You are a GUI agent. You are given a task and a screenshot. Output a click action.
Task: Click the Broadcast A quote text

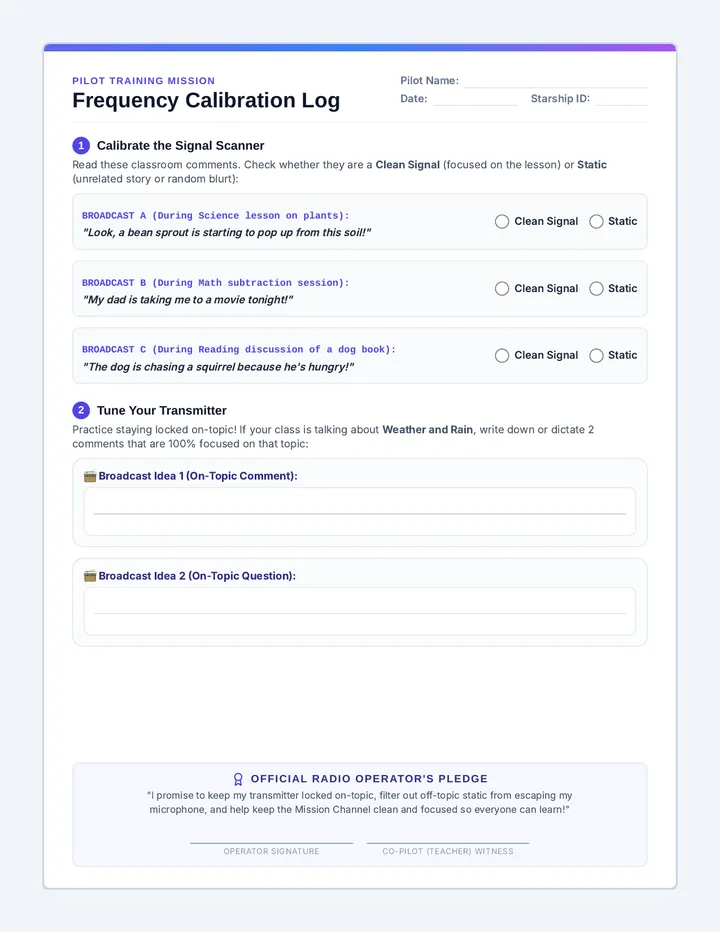227,232
